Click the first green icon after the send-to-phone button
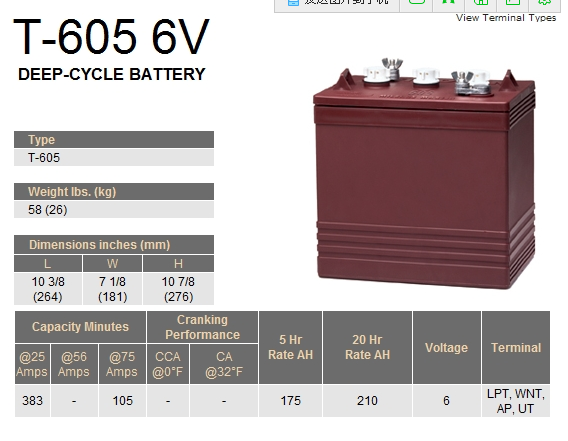 (x=417, y=2)
